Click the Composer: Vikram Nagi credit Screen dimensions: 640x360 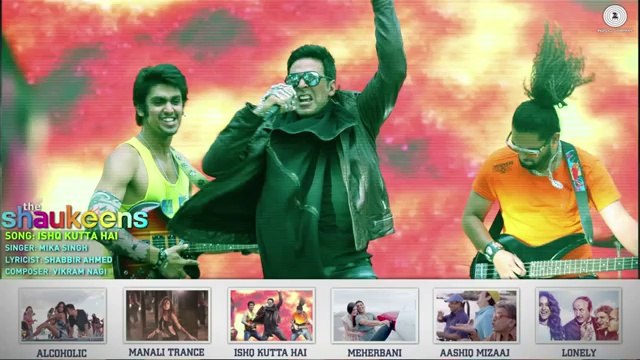pyautogui.click(x=56, y=271)
